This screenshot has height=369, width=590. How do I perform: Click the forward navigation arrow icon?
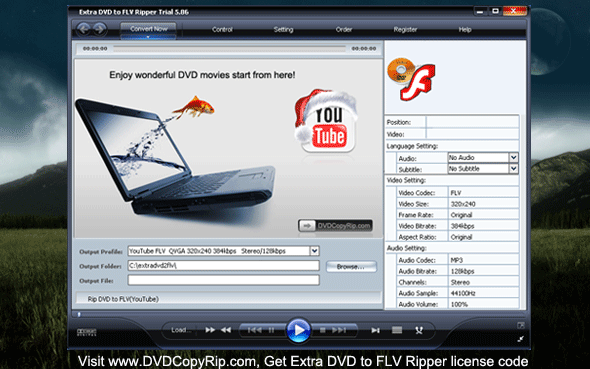coord(100,29)
